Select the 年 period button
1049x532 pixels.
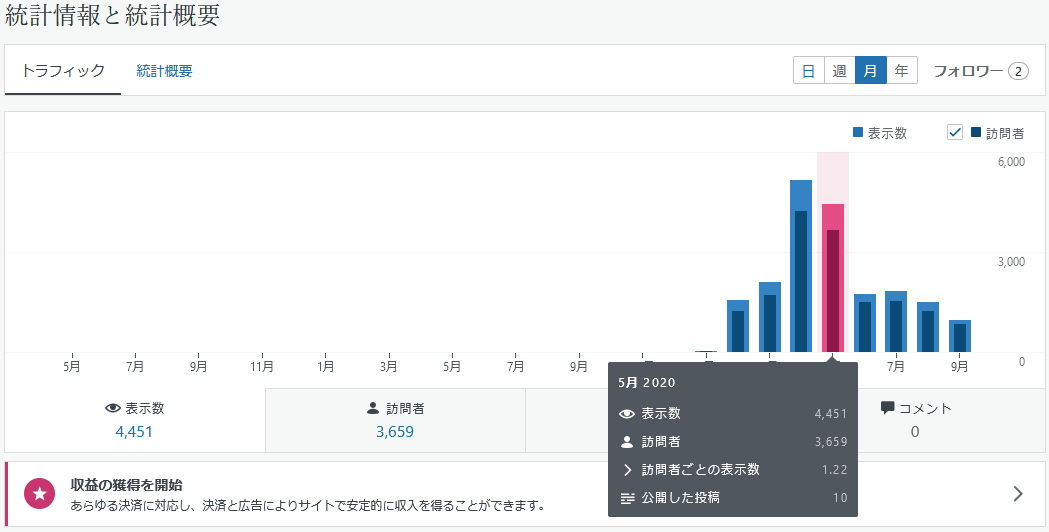pyautogui.click(x=902, y=71)
